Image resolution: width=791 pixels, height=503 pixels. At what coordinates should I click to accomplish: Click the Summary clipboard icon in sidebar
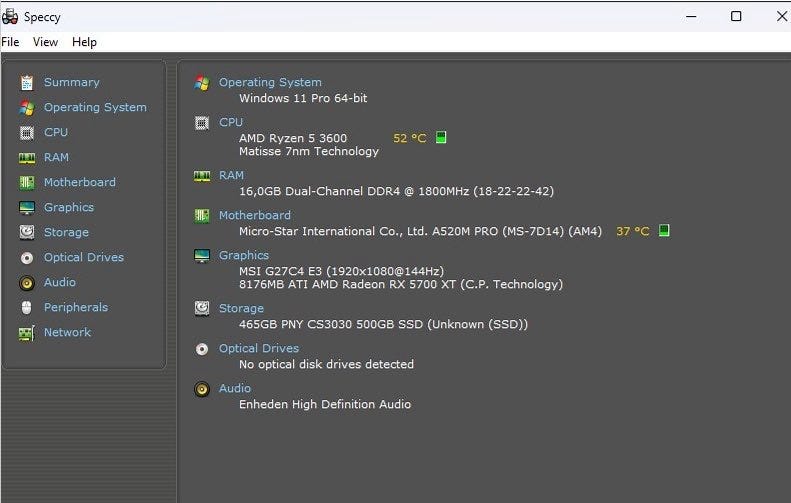[27, 83]
